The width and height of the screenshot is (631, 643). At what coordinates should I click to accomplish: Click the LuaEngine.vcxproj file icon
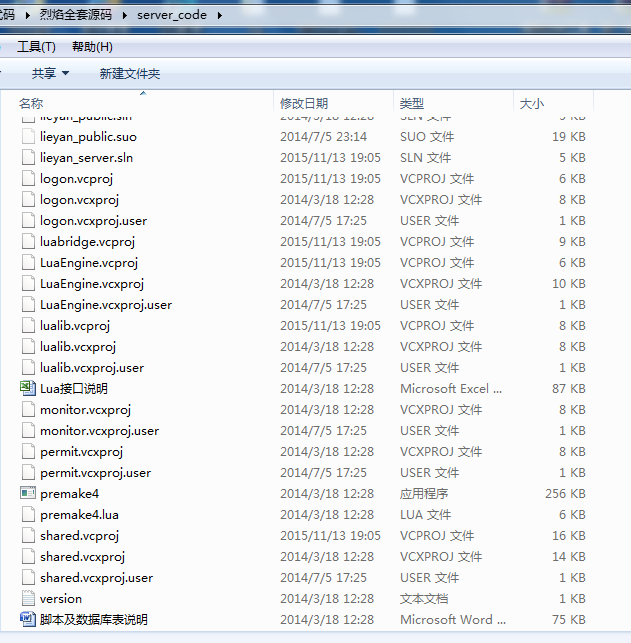(x=28, y=283)
